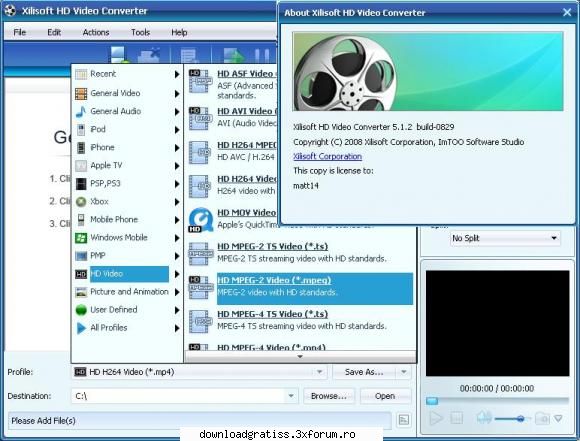This screenshot has width=580, height=441.
Task: Click the log icon beside the status bar
Action: tap(404, 420)
